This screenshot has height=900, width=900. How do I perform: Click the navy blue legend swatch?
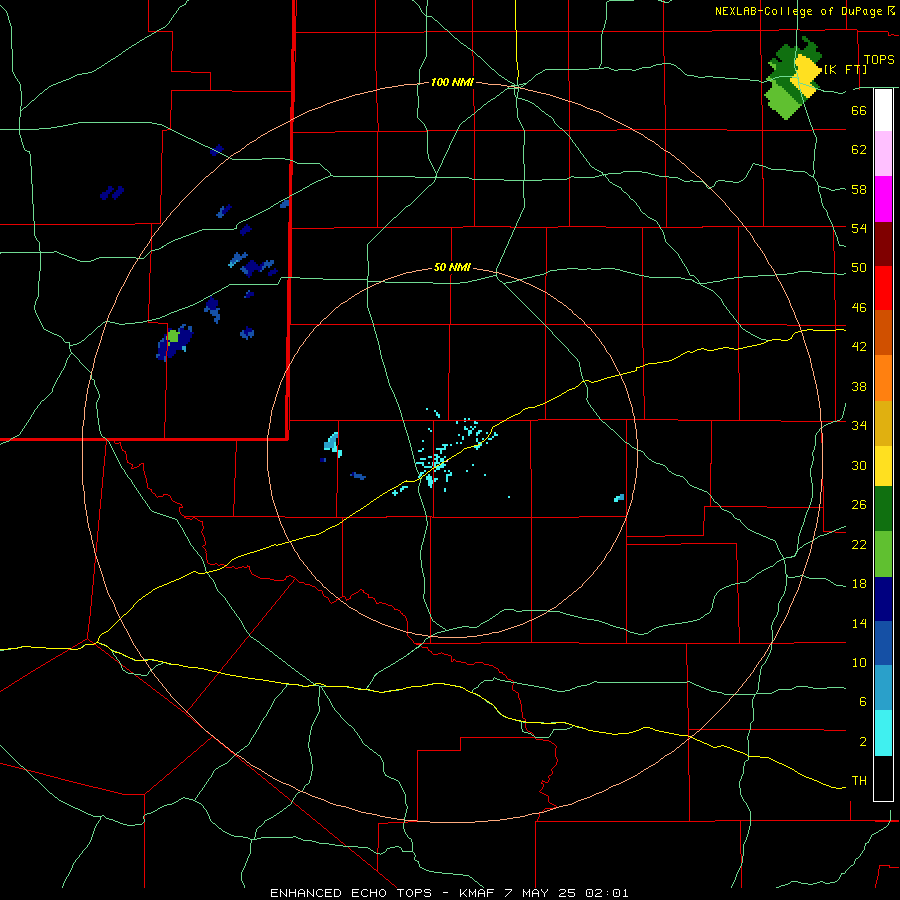click(x=883, y=599)
